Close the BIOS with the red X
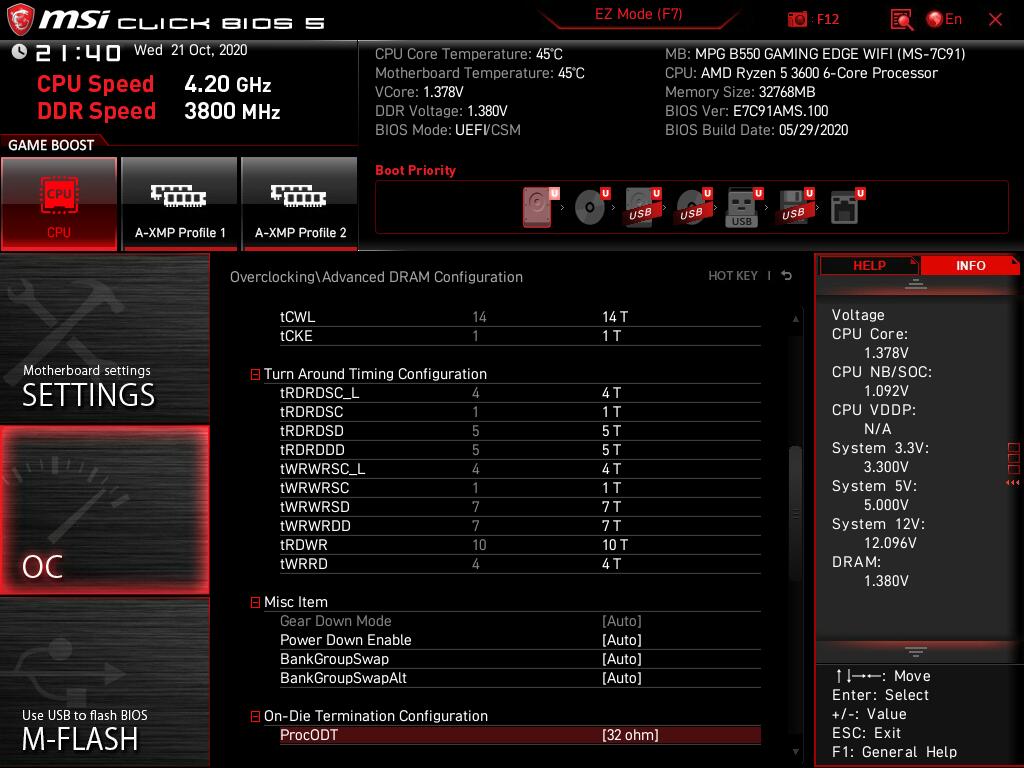 pos(995,20)
